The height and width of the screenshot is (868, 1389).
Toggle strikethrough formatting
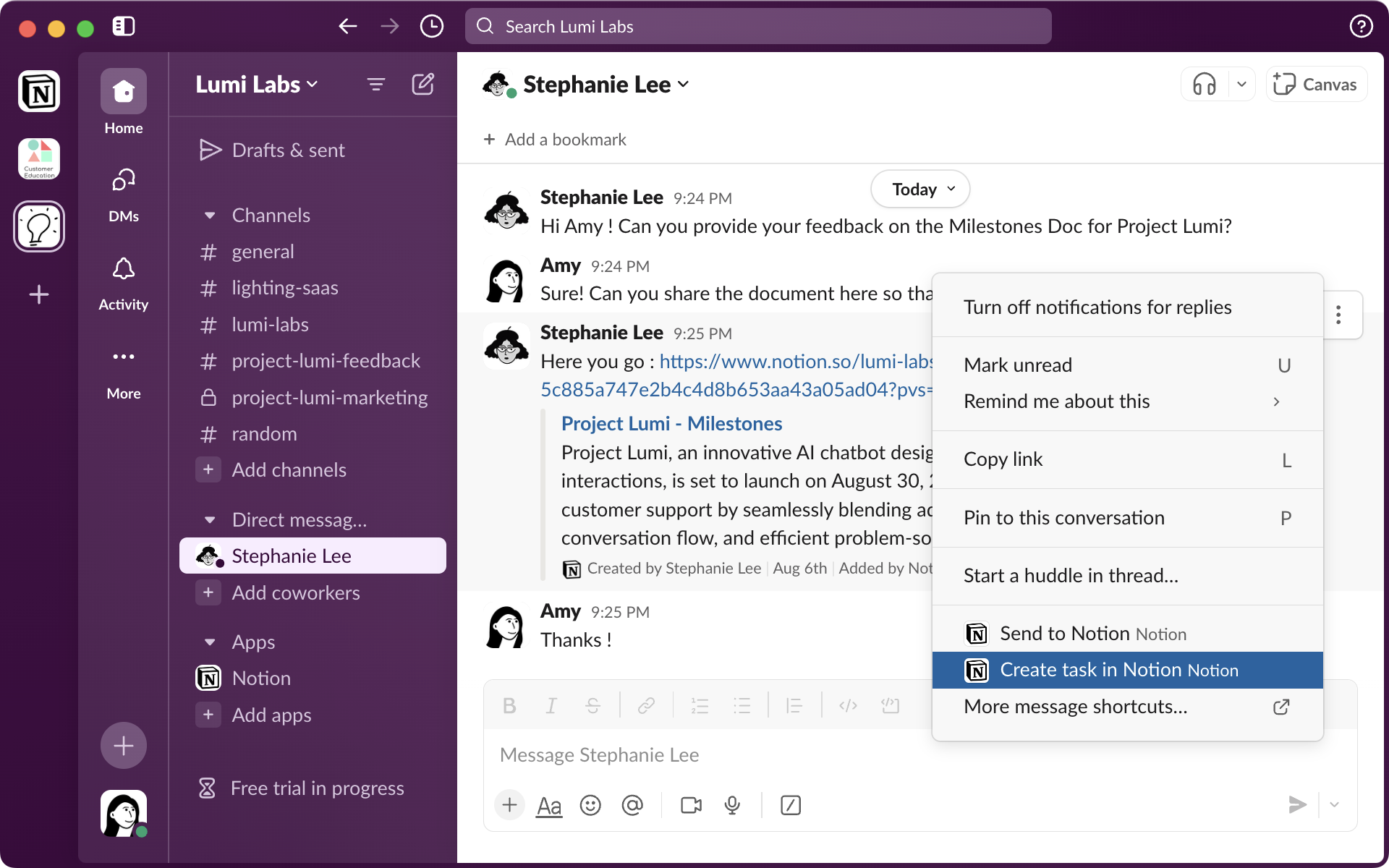click(593, 705)
